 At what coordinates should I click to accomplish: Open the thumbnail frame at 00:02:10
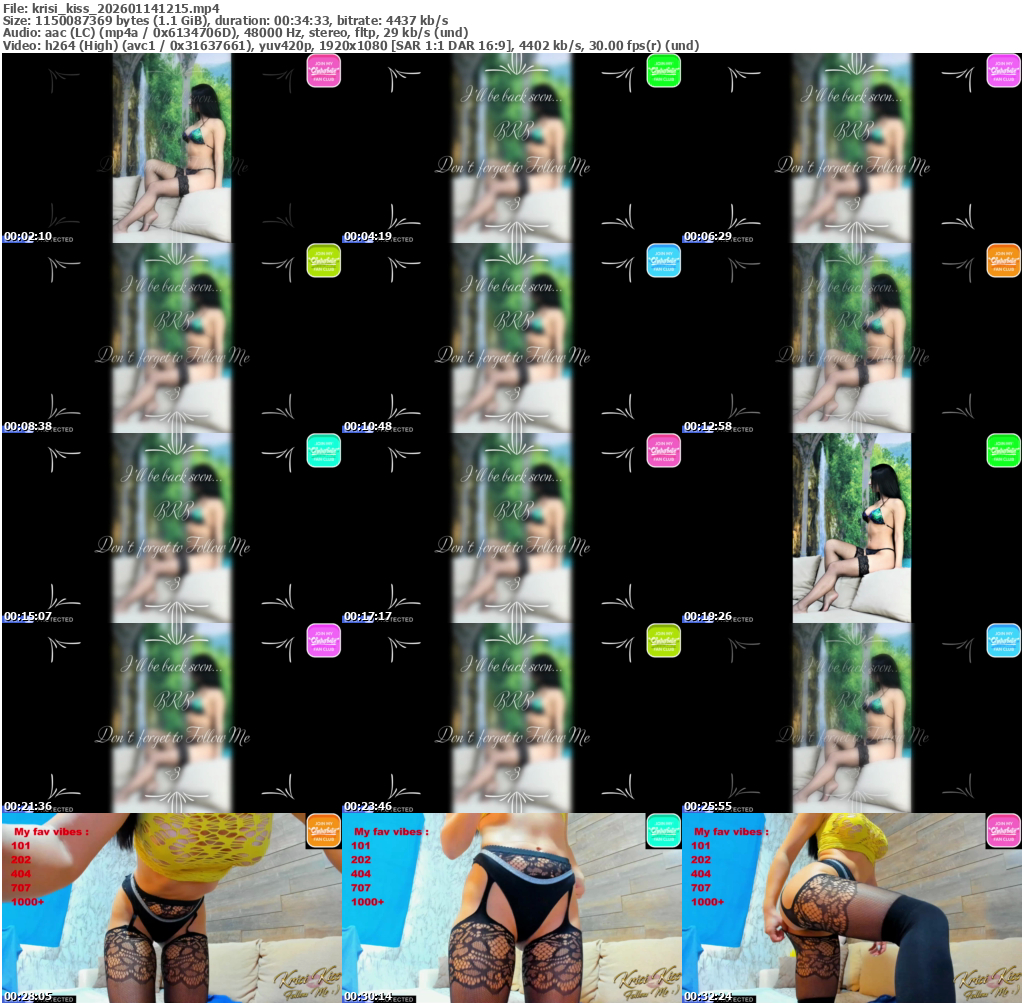(172, 148)
